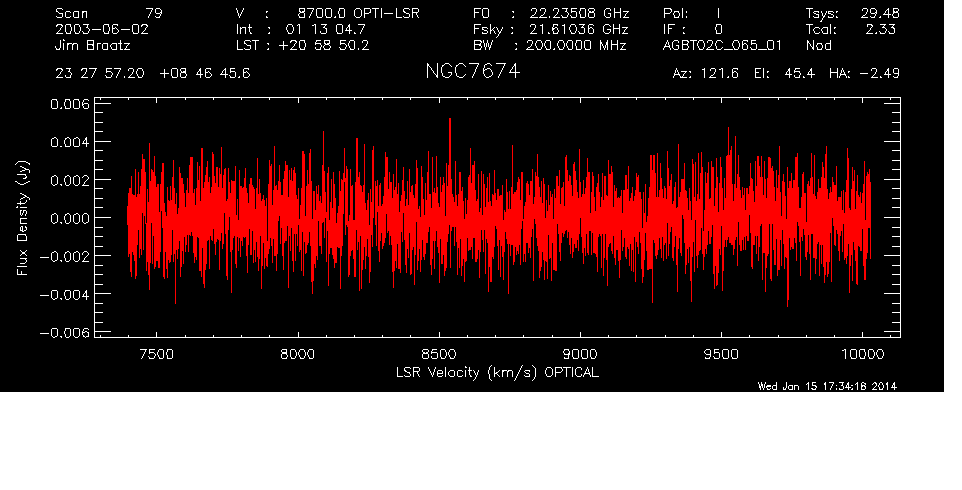This screenshot has height=490, width=962.
Task: Select the source coordinates 23 27 57.20
Action: point(100,74)
